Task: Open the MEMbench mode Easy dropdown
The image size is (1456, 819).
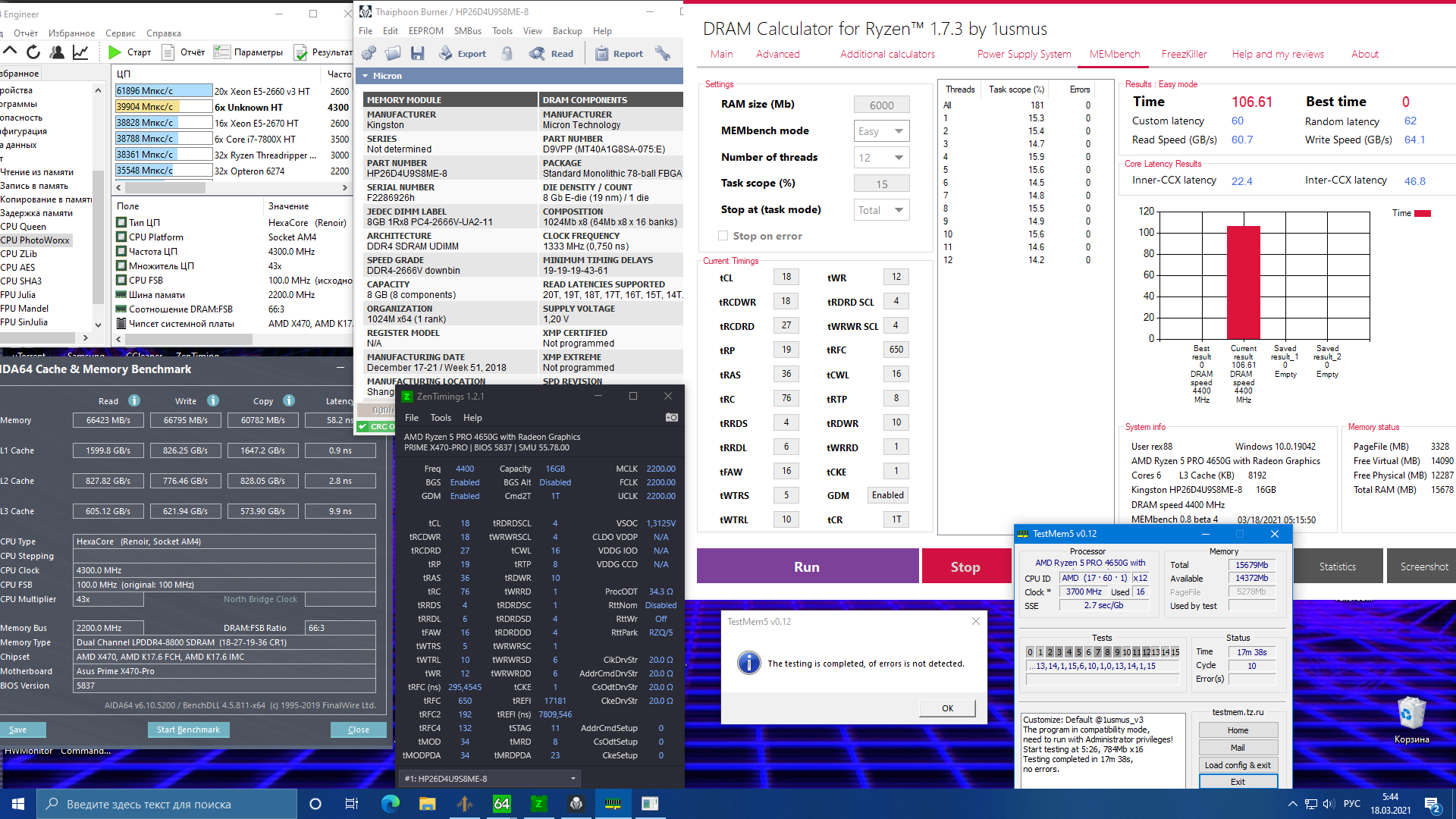Action: (881, 131)
